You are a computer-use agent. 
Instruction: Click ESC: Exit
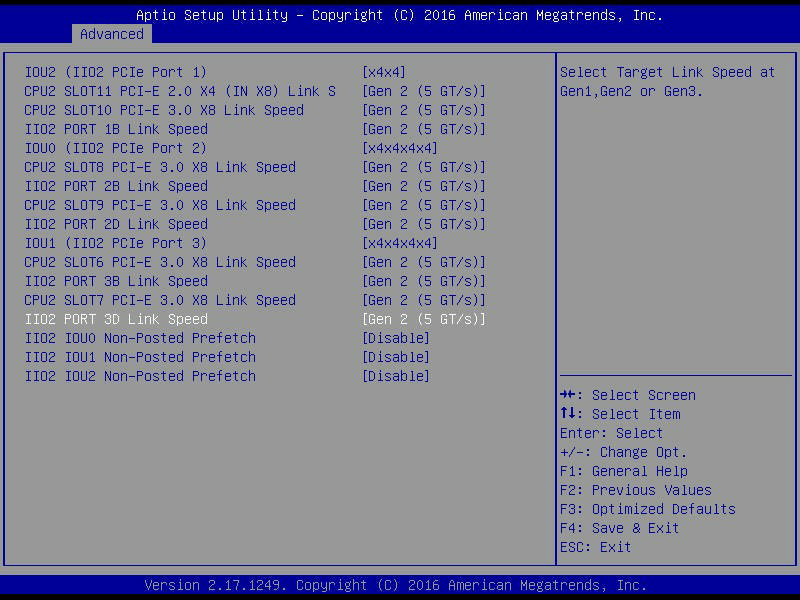pyautogui.click(x=595, y=547)
